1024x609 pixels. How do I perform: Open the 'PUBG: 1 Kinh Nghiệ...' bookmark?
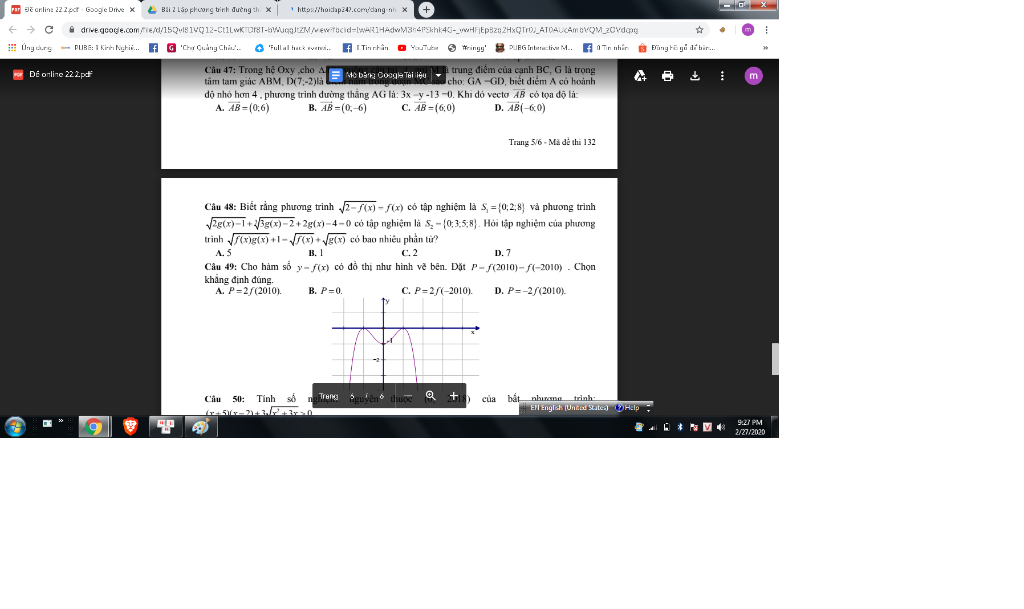pyautogui.click(x=100, y=48)
